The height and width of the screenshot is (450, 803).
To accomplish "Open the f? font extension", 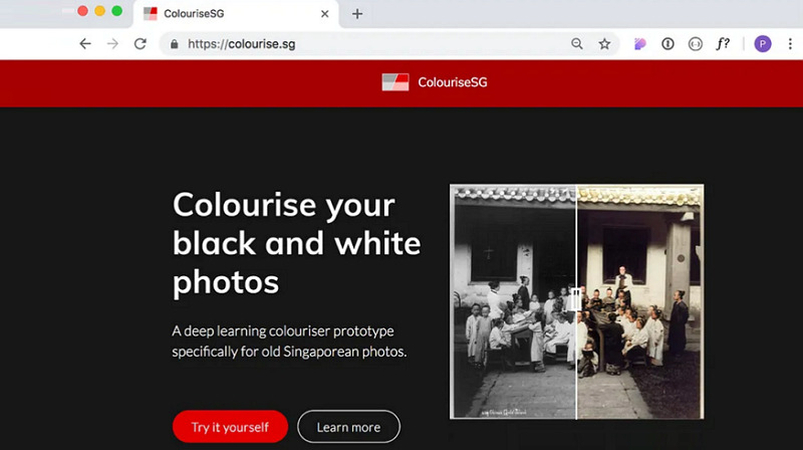I will coord(723,44).
